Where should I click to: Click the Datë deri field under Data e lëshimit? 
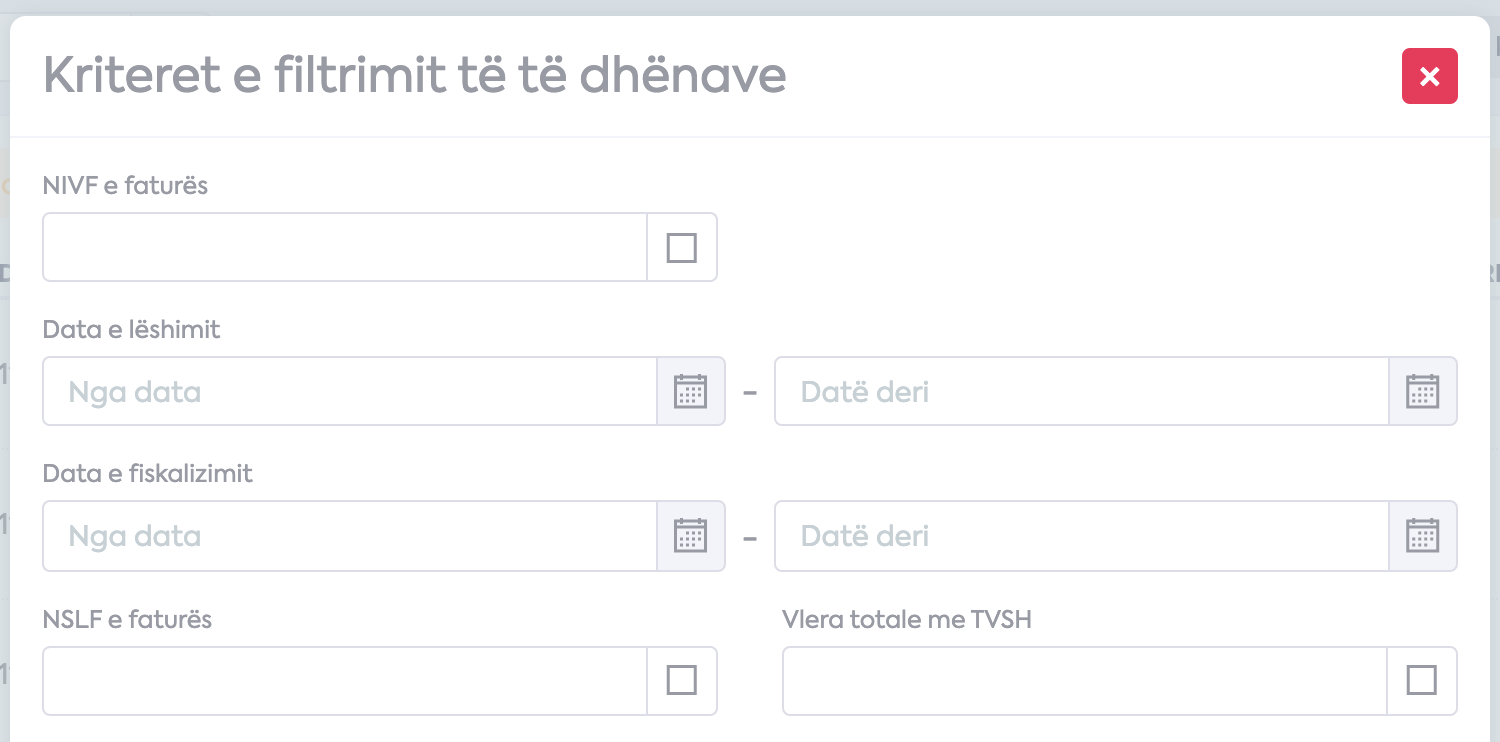pyautogui.click(x=1082, y=391)
